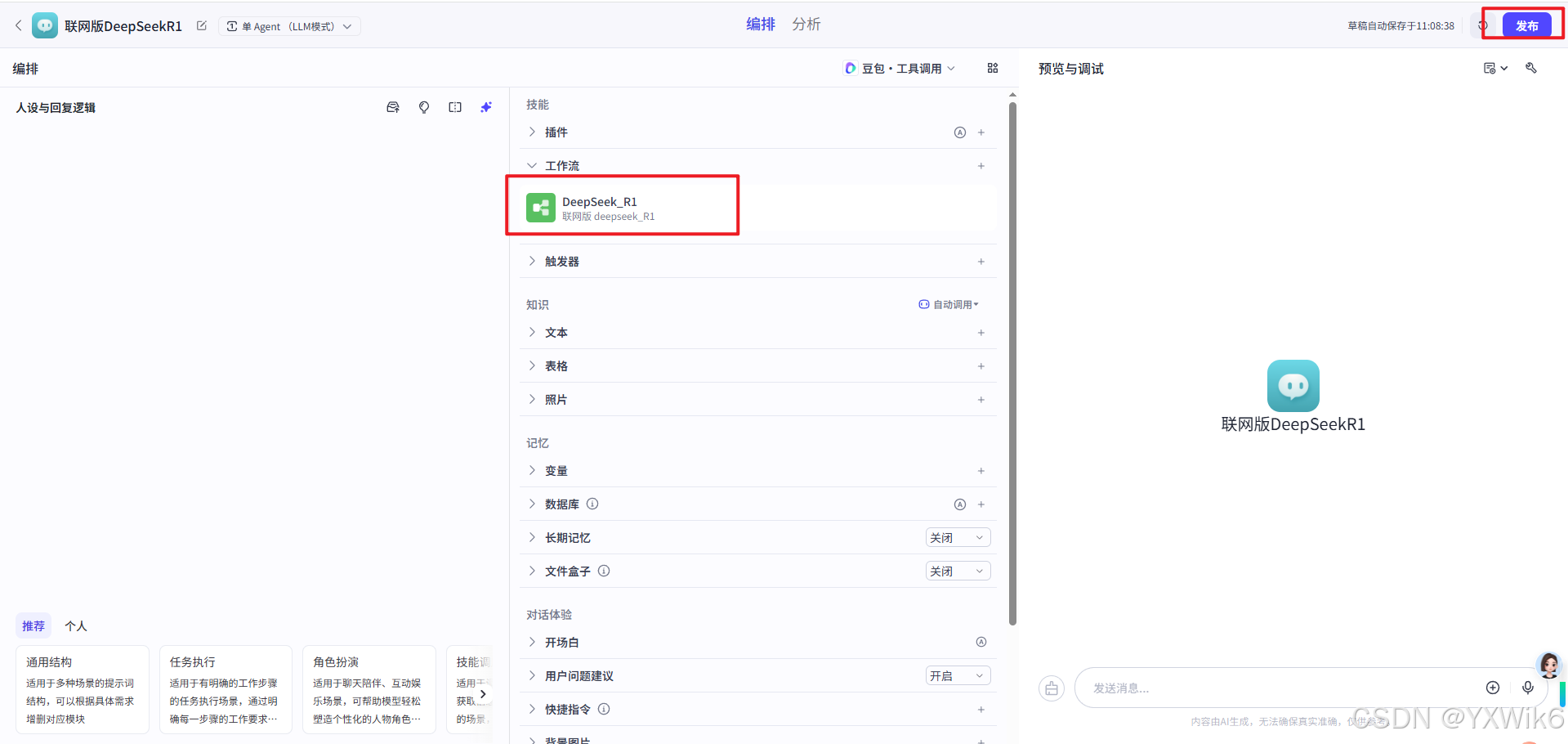Expand the 长期记忆 section
Screen dimensions: 1568x744
pos(532,538)
